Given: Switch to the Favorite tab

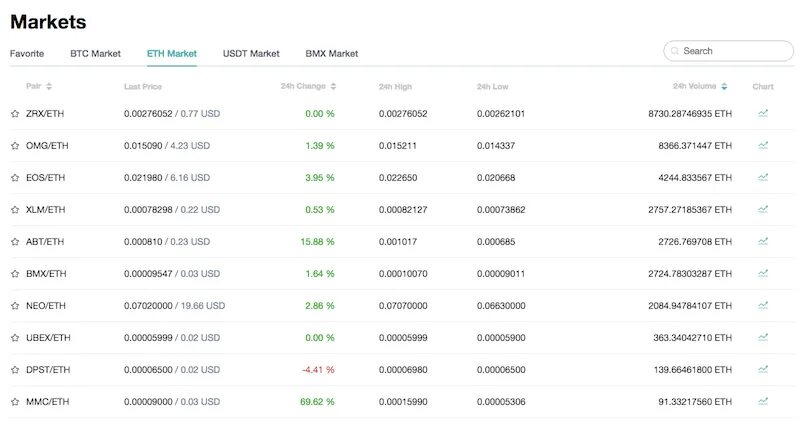Looking at the screenshot, I should coord(27,54).
